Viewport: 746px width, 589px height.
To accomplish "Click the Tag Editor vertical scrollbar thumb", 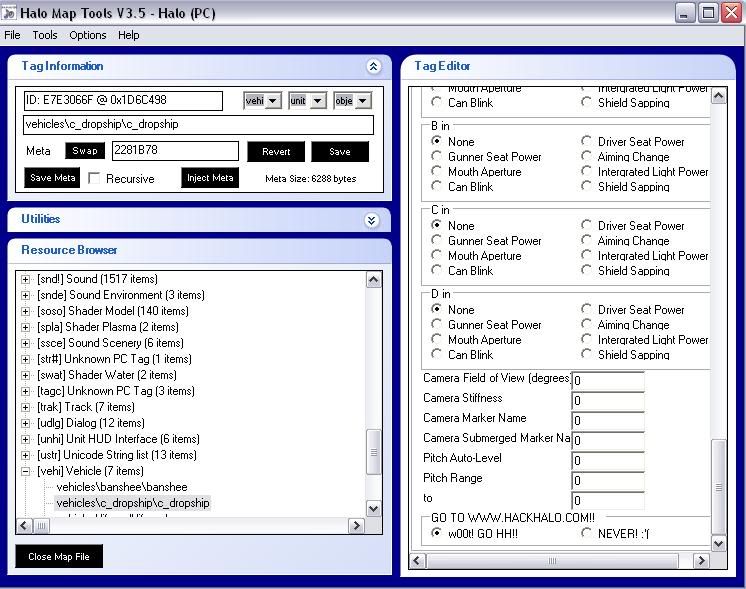I will click(x=718, y=487).
